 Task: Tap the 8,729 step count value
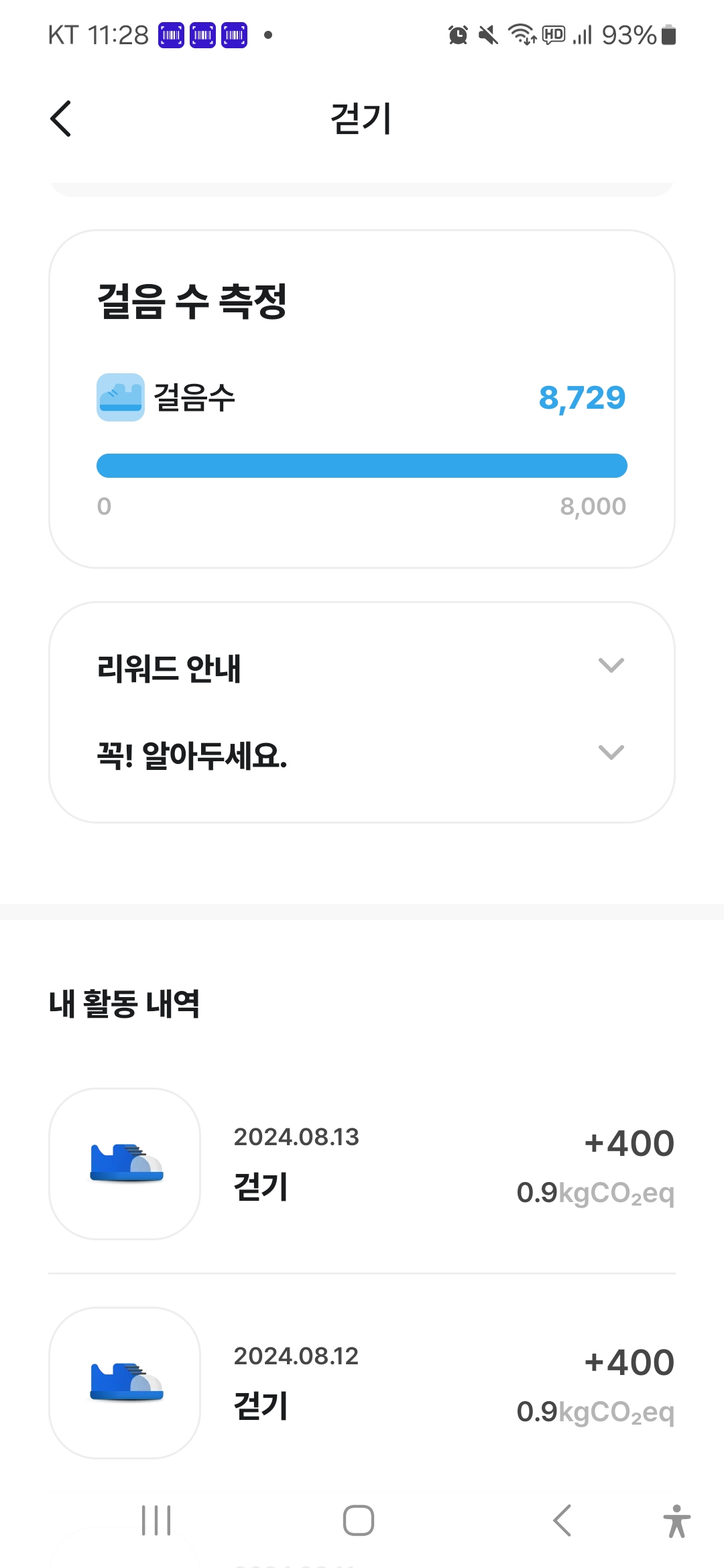click(x=582, y=398)
